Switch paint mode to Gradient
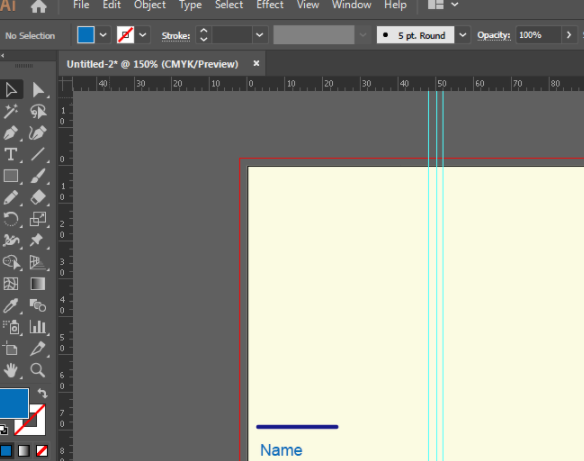This screenshot has width=584, height=461. [x=24, y=451]
